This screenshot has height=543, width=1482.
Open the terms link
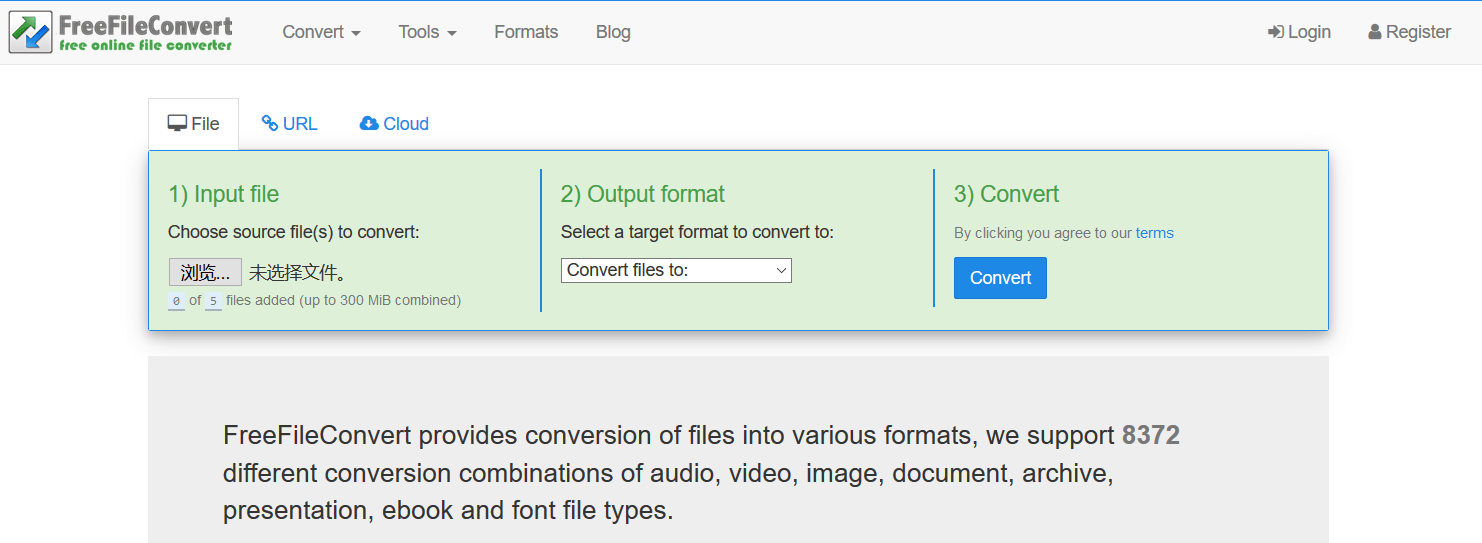pyautogui.click(x=1154, y=233)
